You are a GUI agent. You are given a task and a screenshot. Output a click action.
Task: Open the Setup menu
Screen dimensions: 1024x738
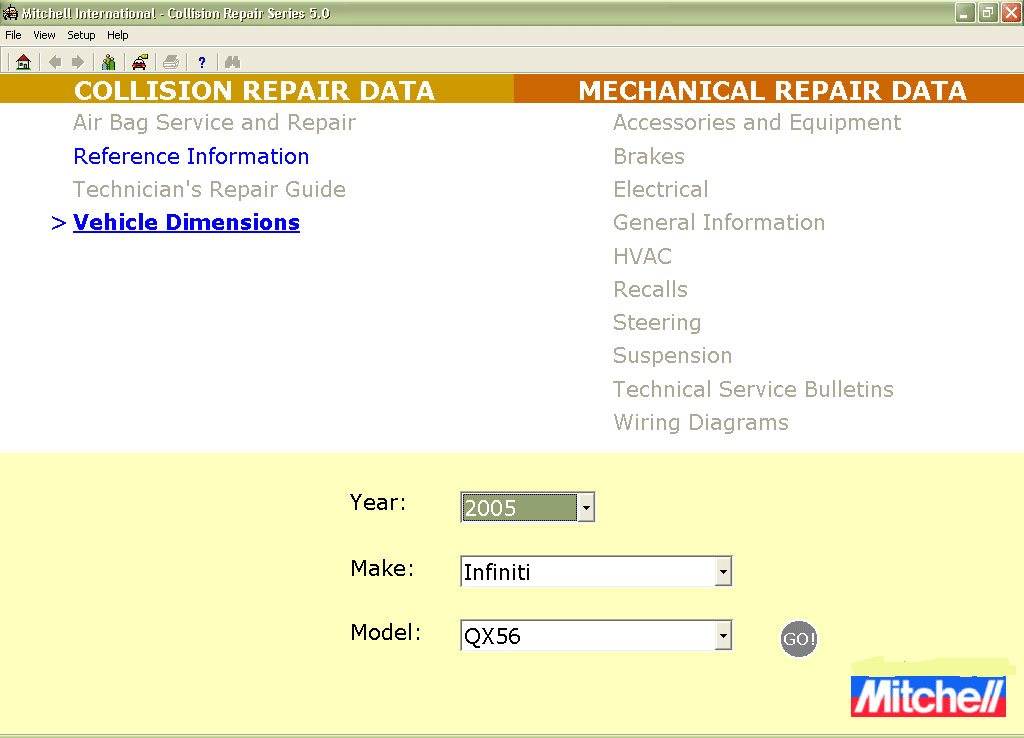click(x=81, y=35)
